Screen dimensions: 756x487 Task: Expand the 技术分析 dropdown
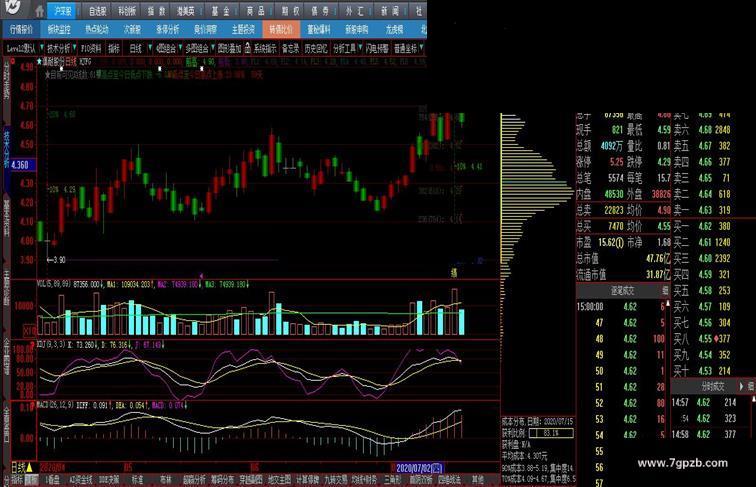click(75, 48)
